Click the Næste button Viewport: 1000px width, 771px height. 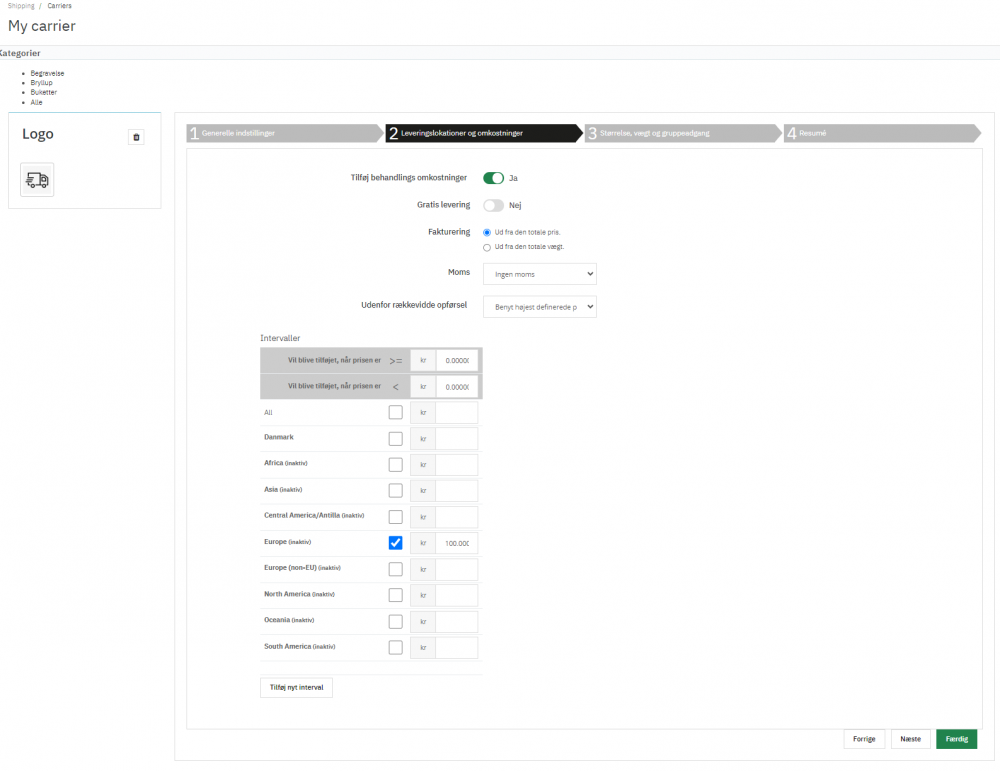(911, 739)
